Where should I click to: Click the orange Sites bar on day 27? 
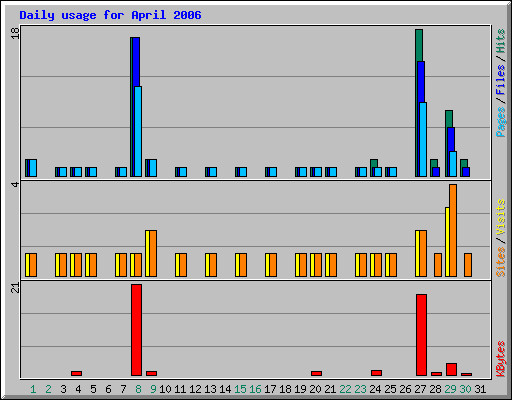[423, 253]
